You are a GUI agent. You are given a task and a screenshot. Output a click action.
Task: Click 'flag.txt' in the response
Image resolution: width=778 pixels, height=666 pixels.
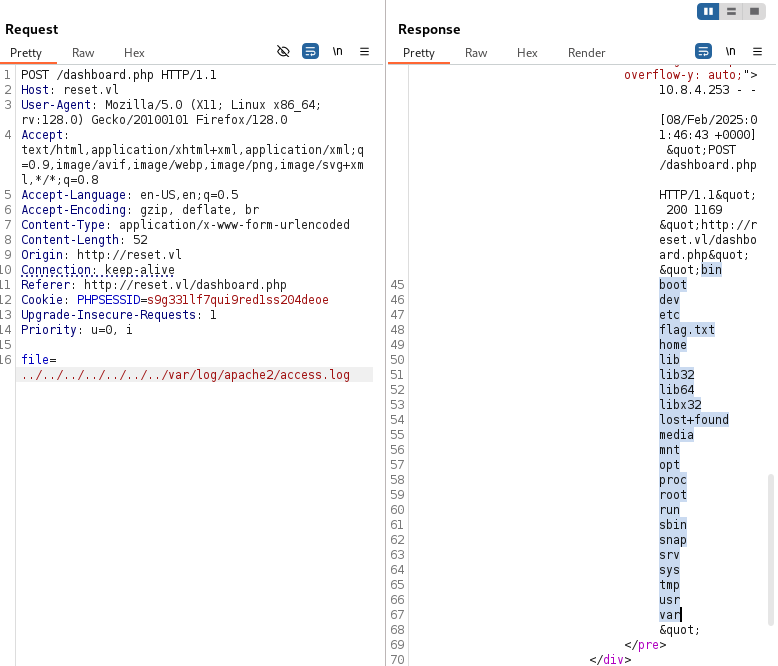pyautogui.click(x=687, y=330)
